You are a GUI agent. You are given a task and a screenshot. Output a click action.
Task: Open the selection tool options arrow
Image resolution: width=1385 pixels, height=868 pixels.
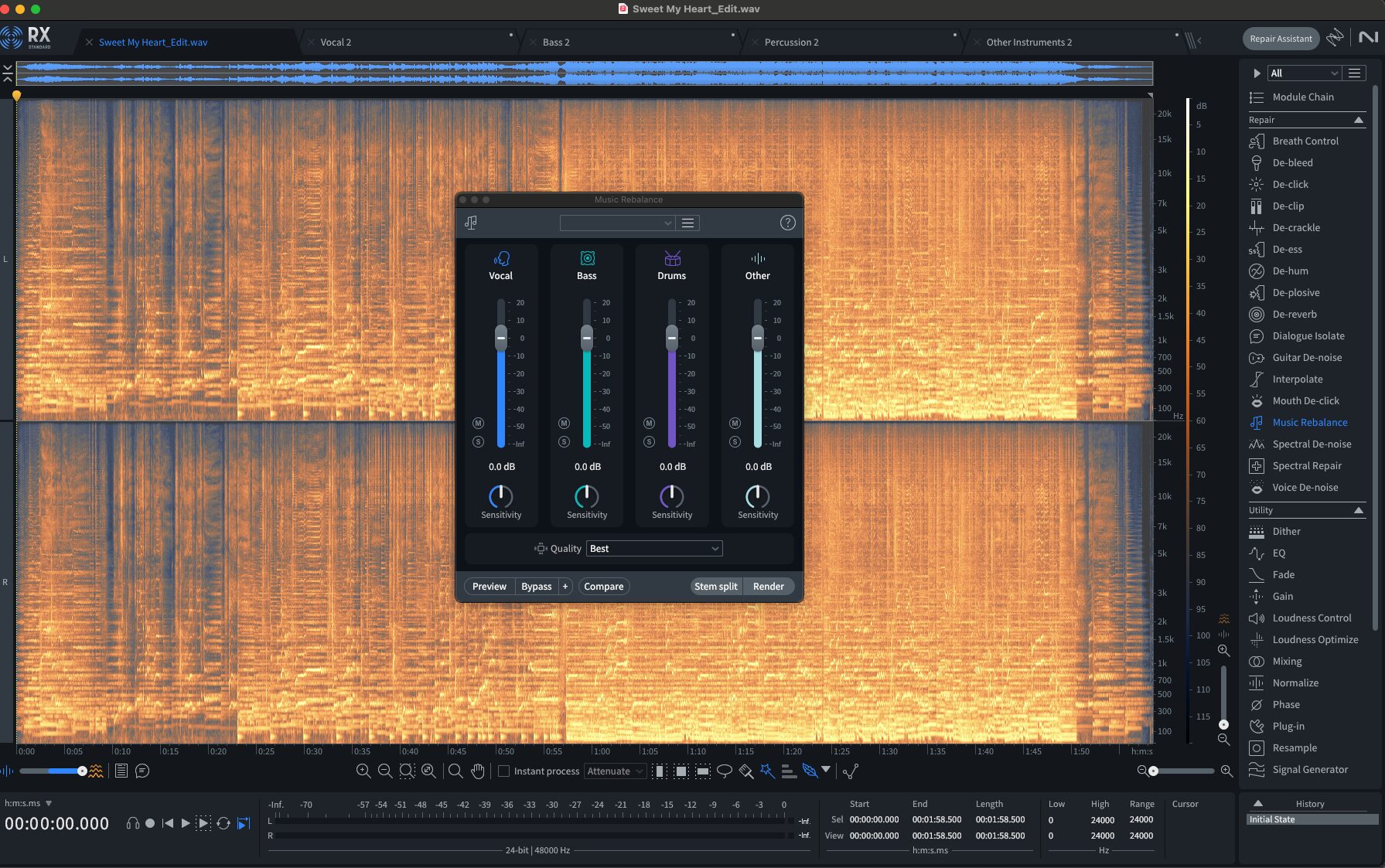pos(826,770)
